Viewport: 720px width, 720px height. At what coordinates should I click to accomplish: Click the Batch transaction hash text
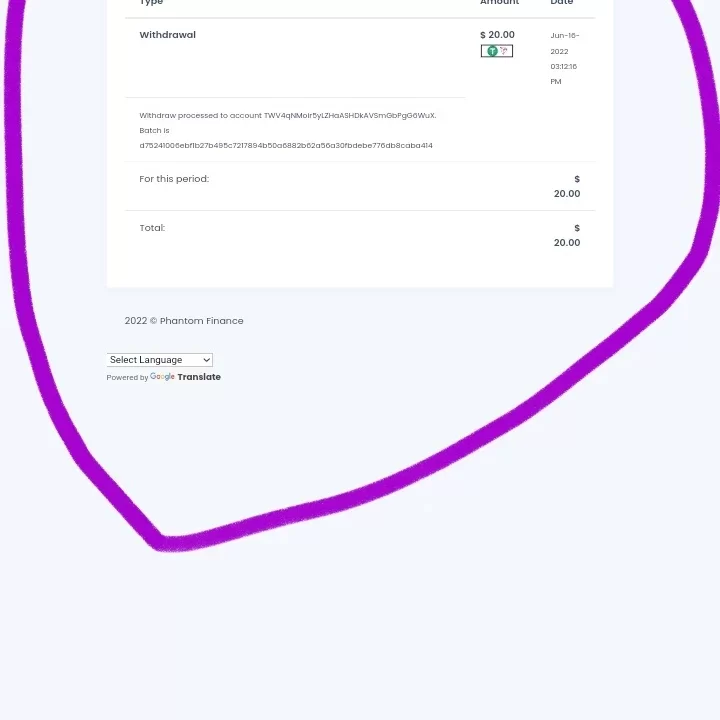[x=286, y=146]
